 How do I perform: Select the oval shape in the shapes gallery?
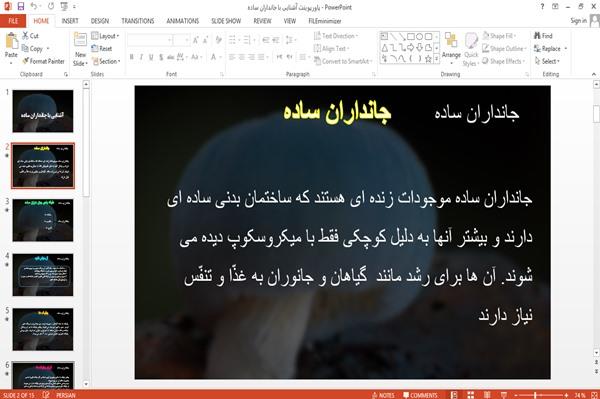420,37
